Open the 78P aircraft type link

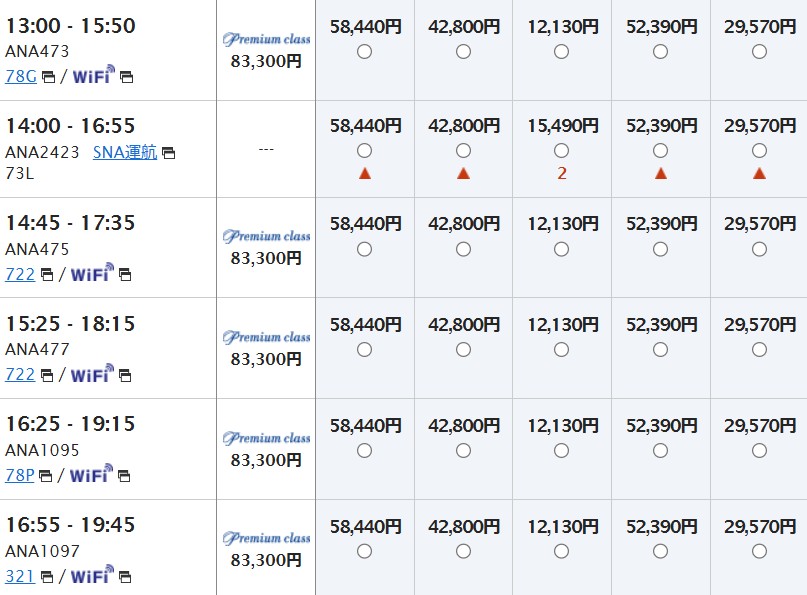[x=21, y=474]
